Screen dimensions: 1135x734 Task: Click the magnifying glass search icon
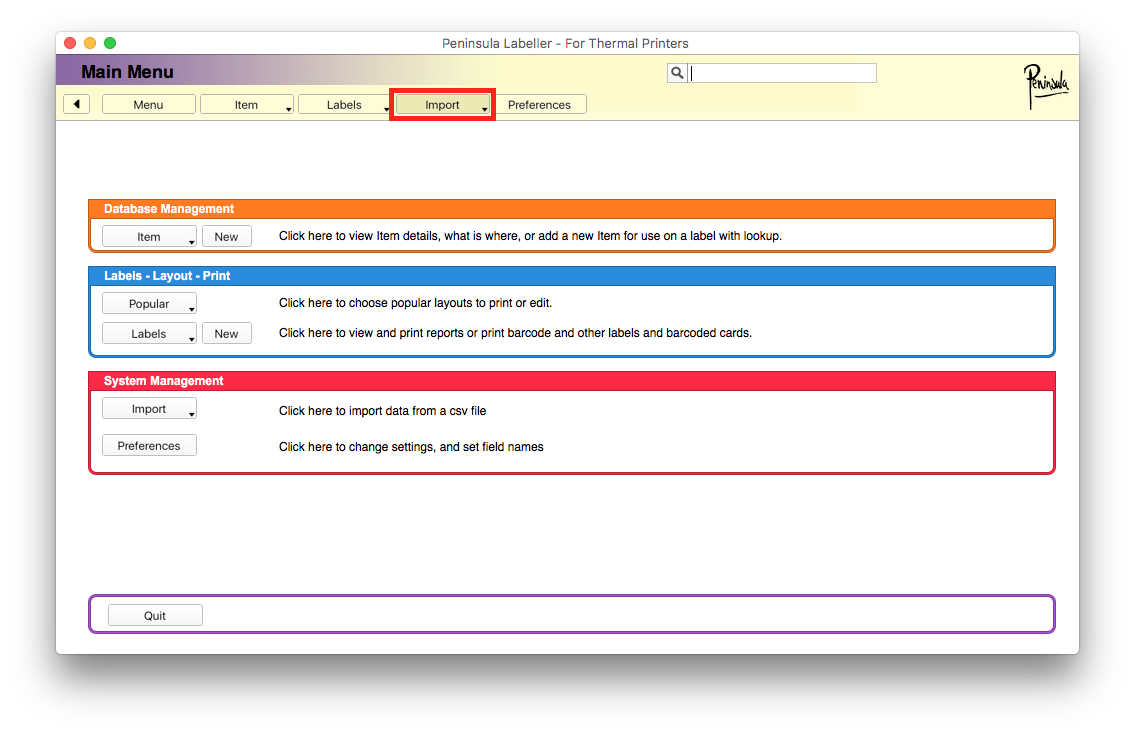(x=677, y=72)
